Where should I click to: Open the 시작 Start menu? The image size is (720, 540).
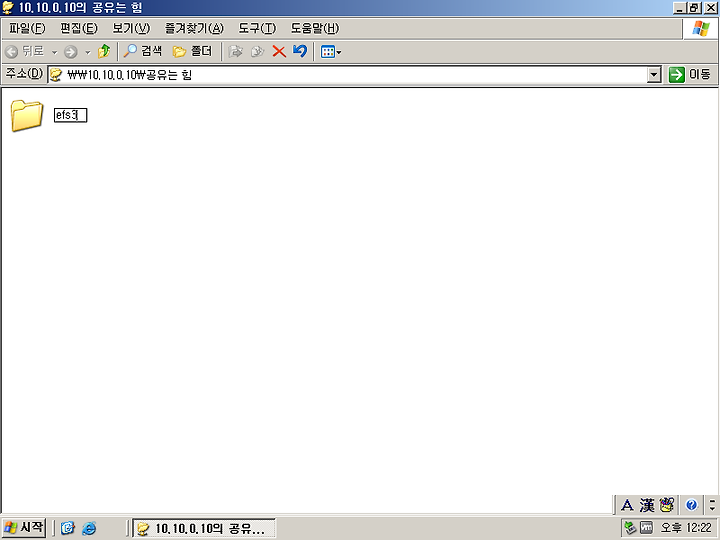(24, 527)
